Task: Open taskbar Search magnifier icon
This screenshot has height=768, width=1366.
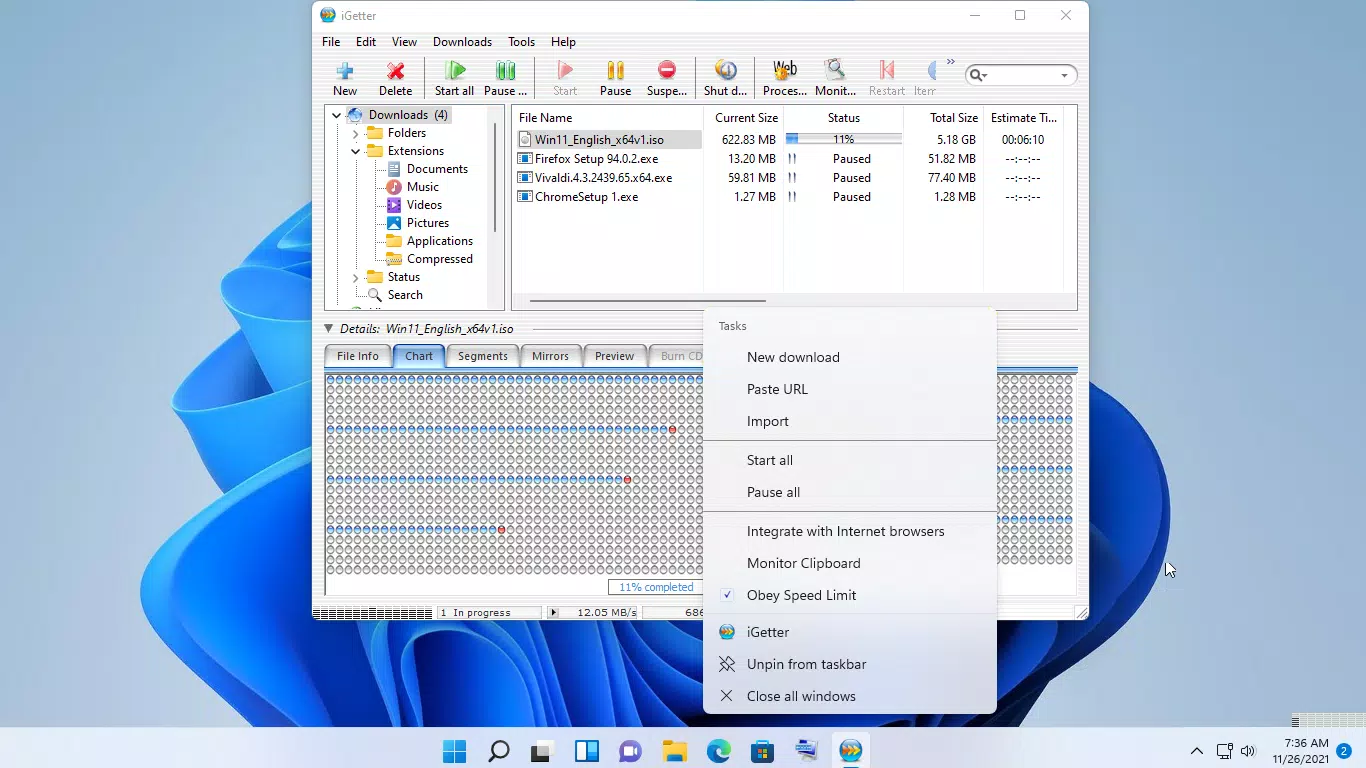Action: (498, 751)
